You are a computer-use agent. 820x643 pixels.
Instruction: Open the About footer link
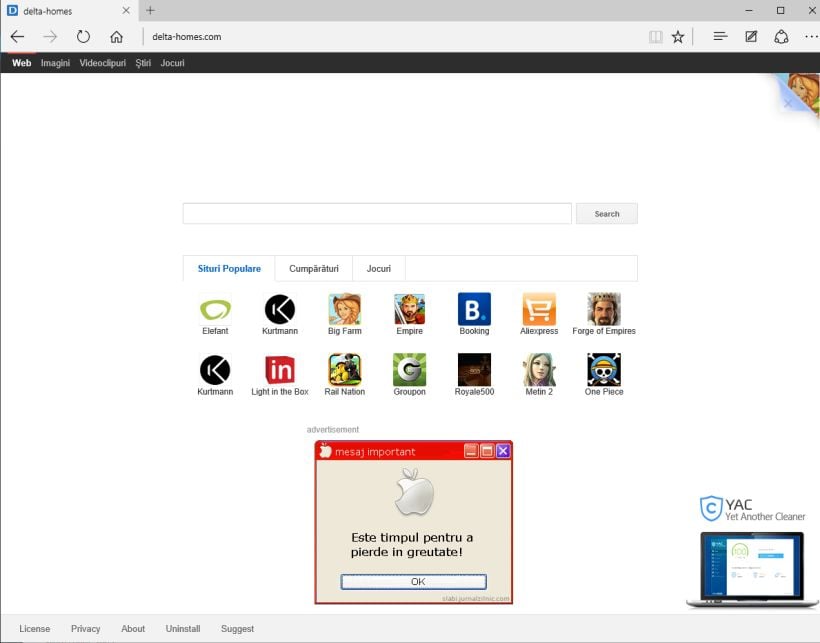click(133, 628)
